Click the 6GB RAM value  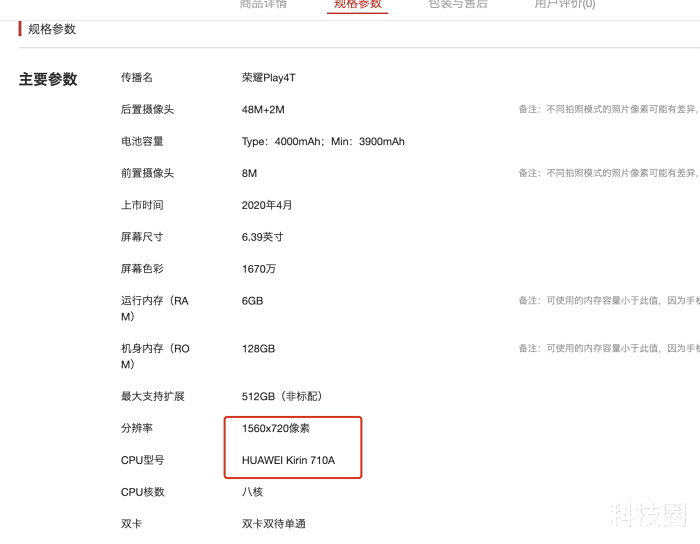click(253, 301)
